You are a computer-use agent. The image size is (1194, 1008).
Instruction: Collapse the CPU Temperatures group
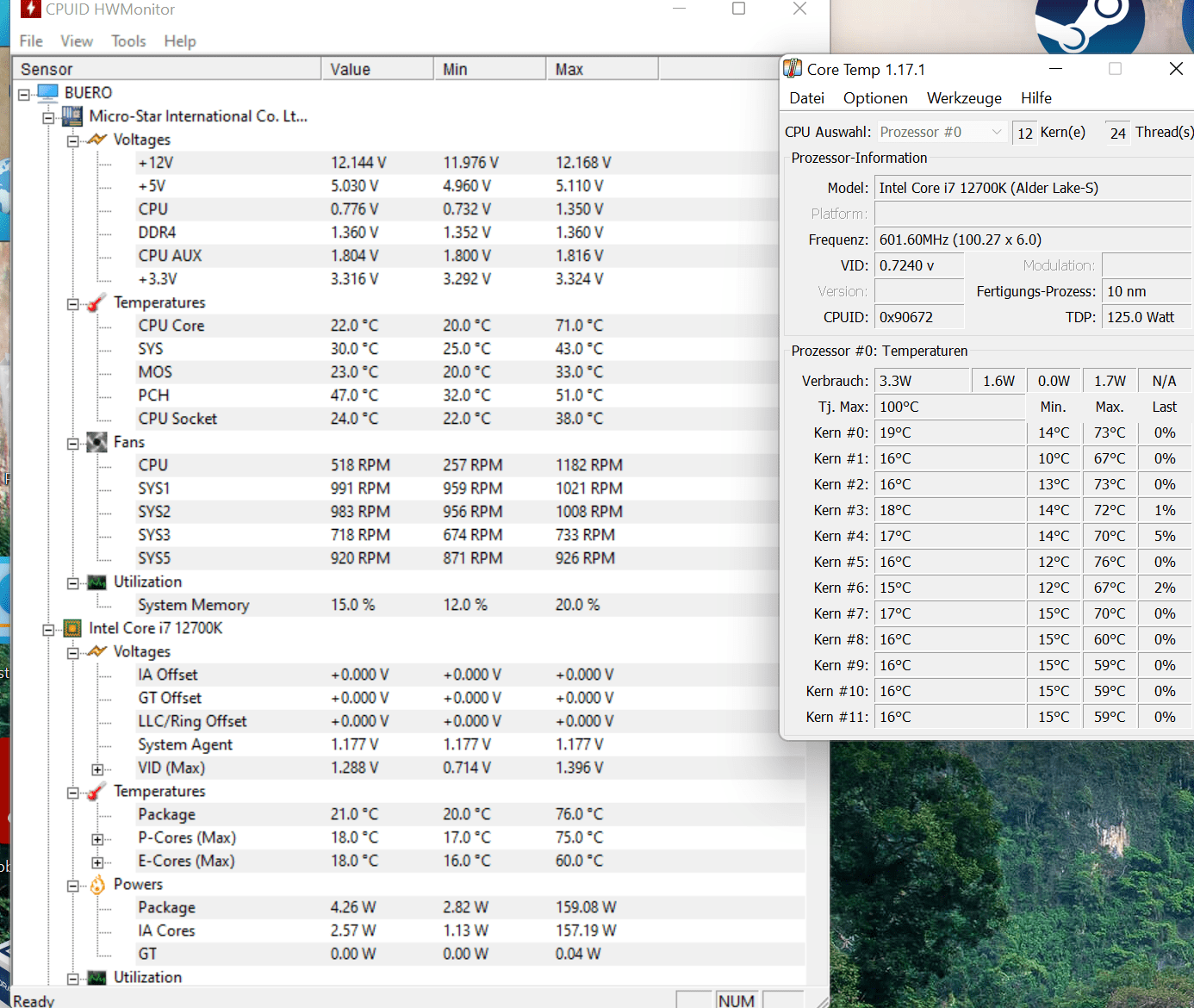click(73, 792)
